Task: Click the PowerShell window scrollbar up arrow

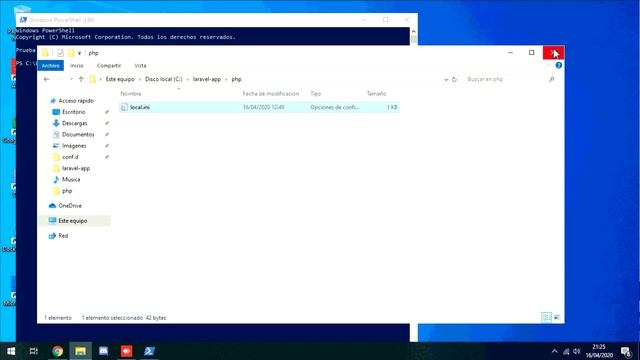Action: pos(413,31)
